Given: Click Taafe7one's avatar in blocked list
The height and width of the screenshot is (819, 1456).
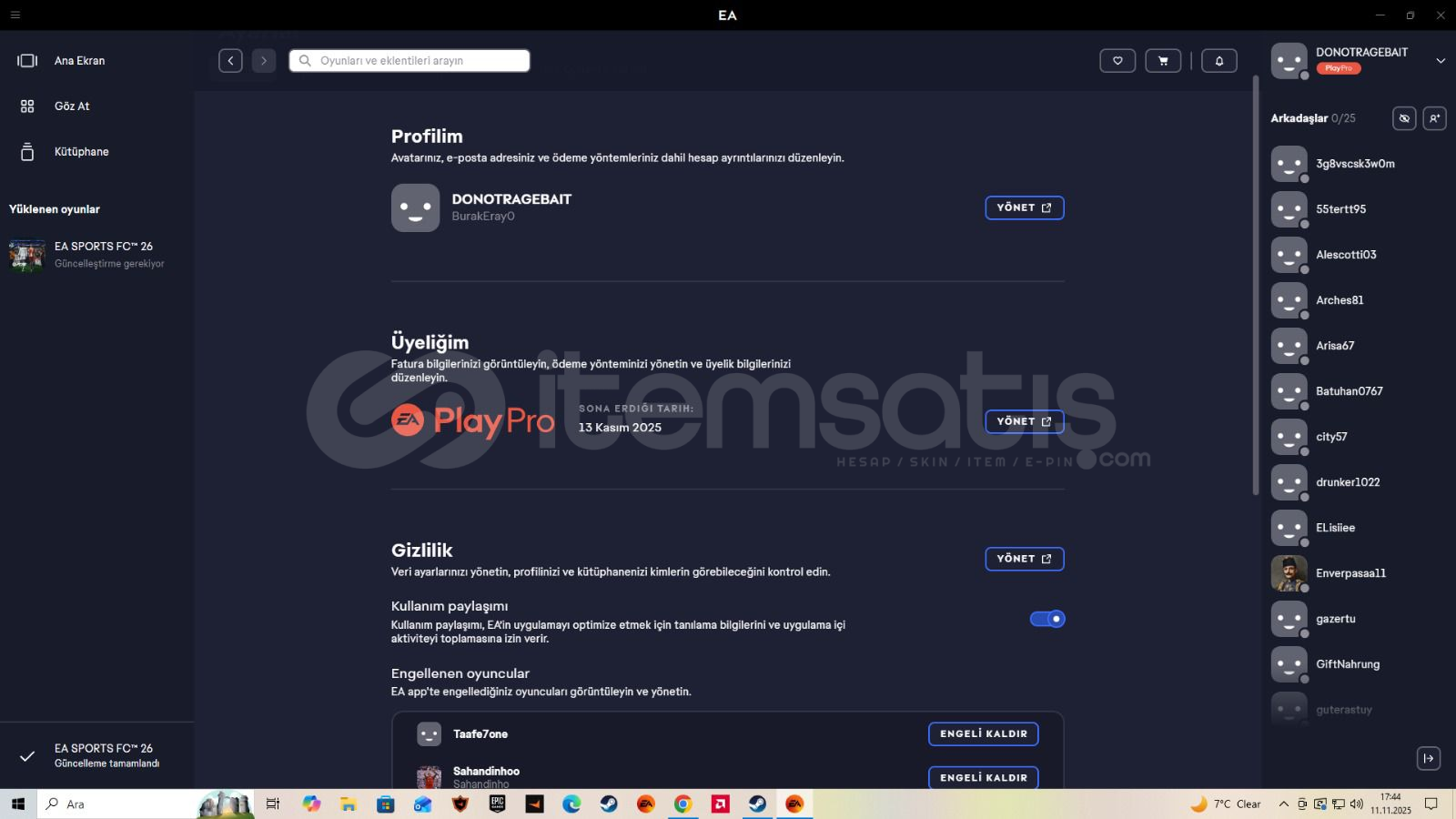Looking at the screenshot, I should 429,734.
